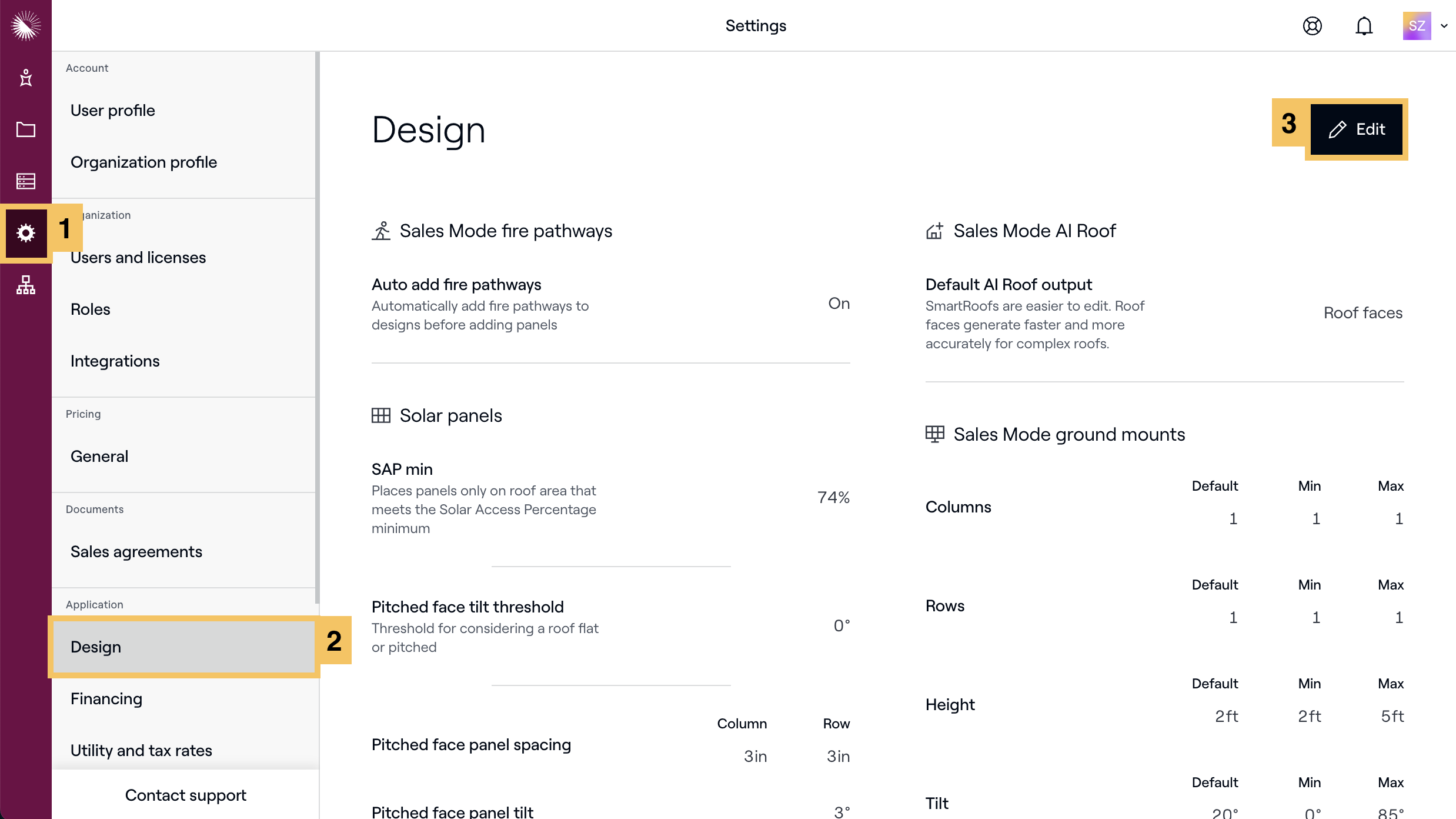Viewport: 1456px width, 819px height.
Task: Open the Integrations settings
Action: coord(115,361)
